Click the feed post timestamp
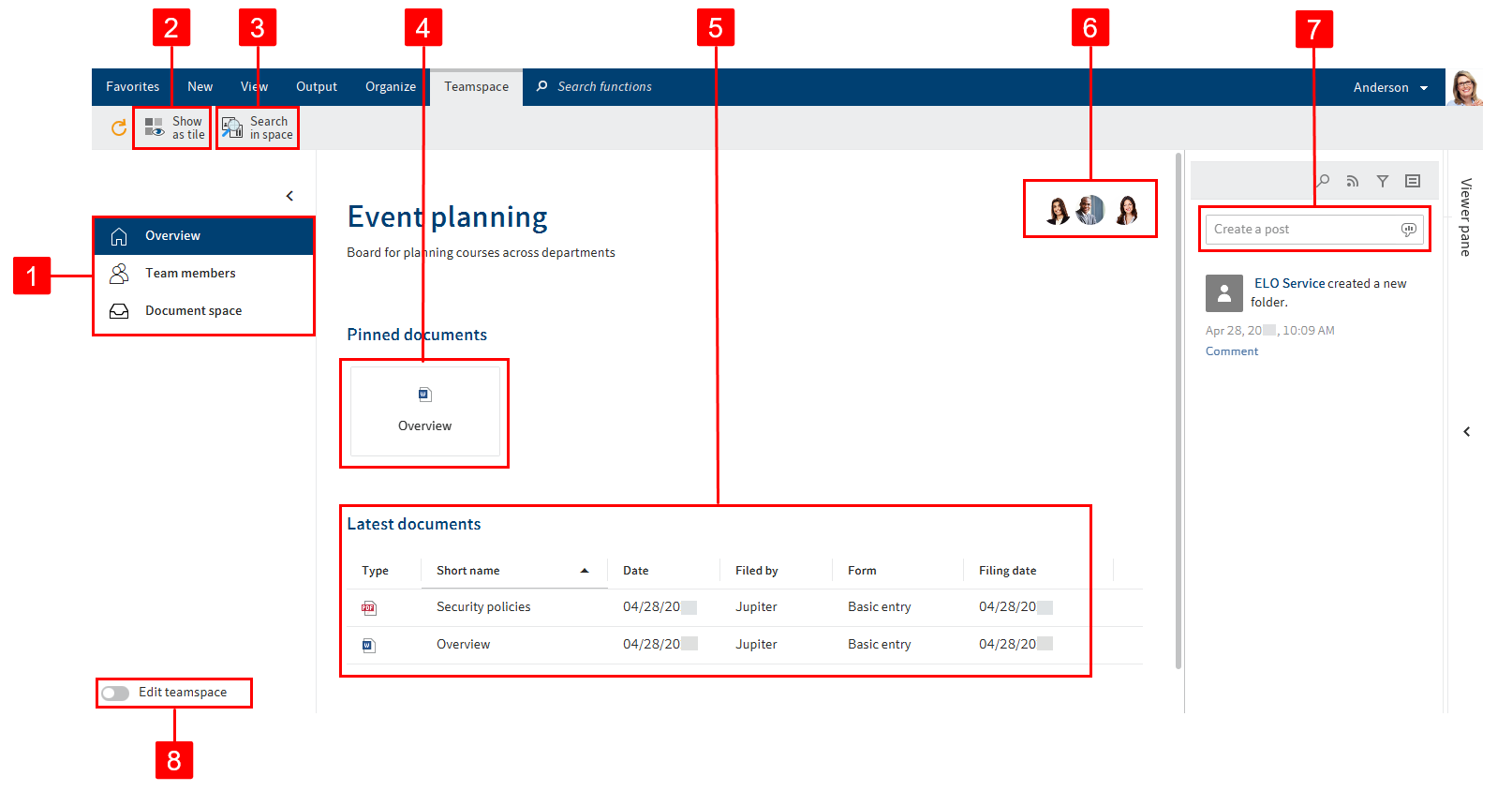 point(1270,331)
